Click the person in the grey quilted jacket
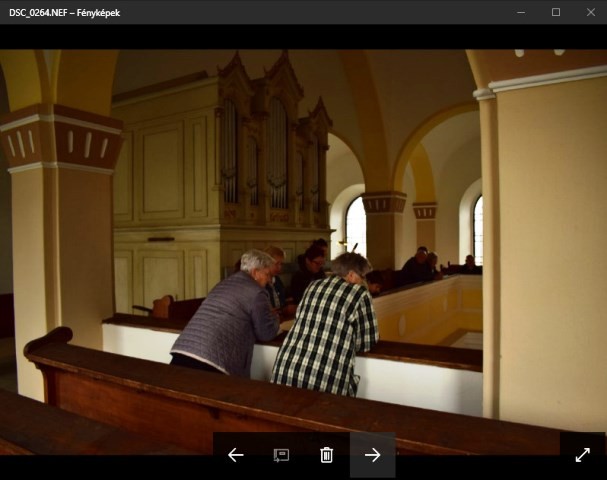Viewport: 607px width, 480px height. pyautogui.click(x=230, y=315)
